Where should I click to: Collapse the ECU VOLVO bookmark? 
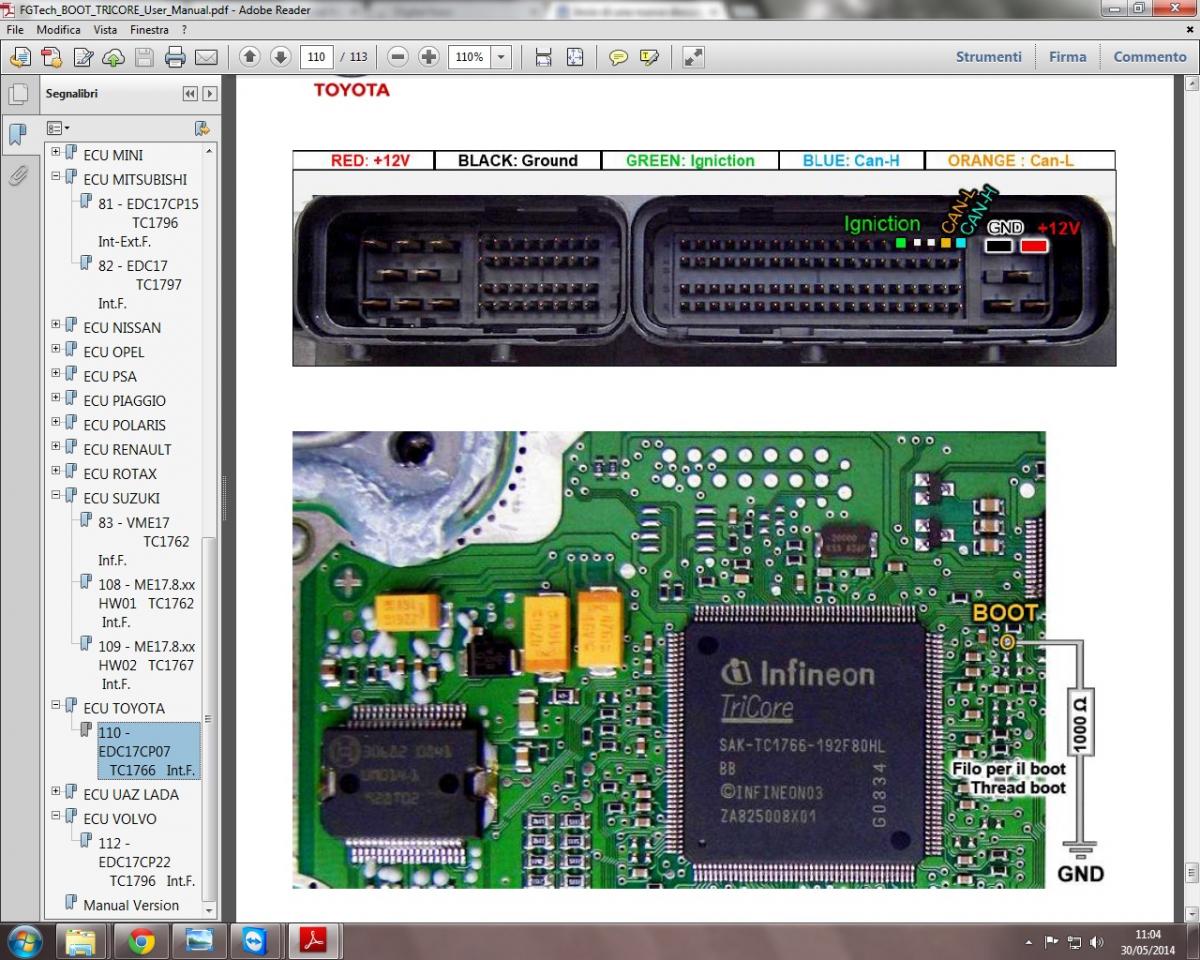(x=56, y=817)
